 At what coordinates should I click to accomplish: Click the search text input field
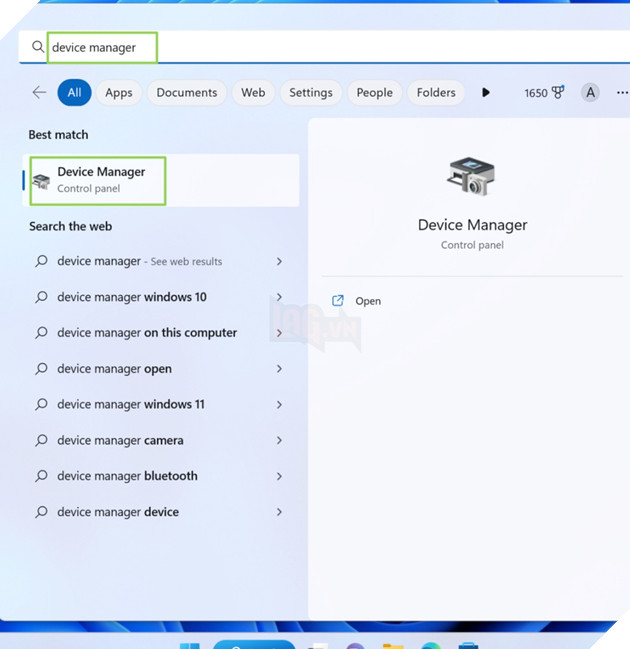point(300,47)
